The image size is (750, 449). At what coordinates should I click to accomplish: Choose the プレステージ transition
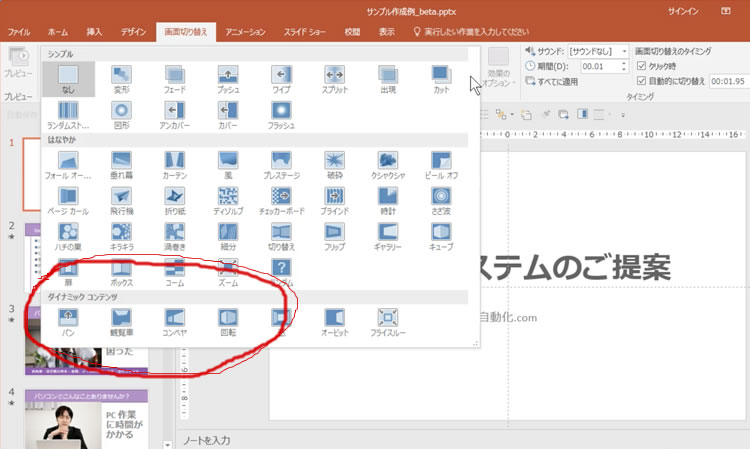point(281,165)
